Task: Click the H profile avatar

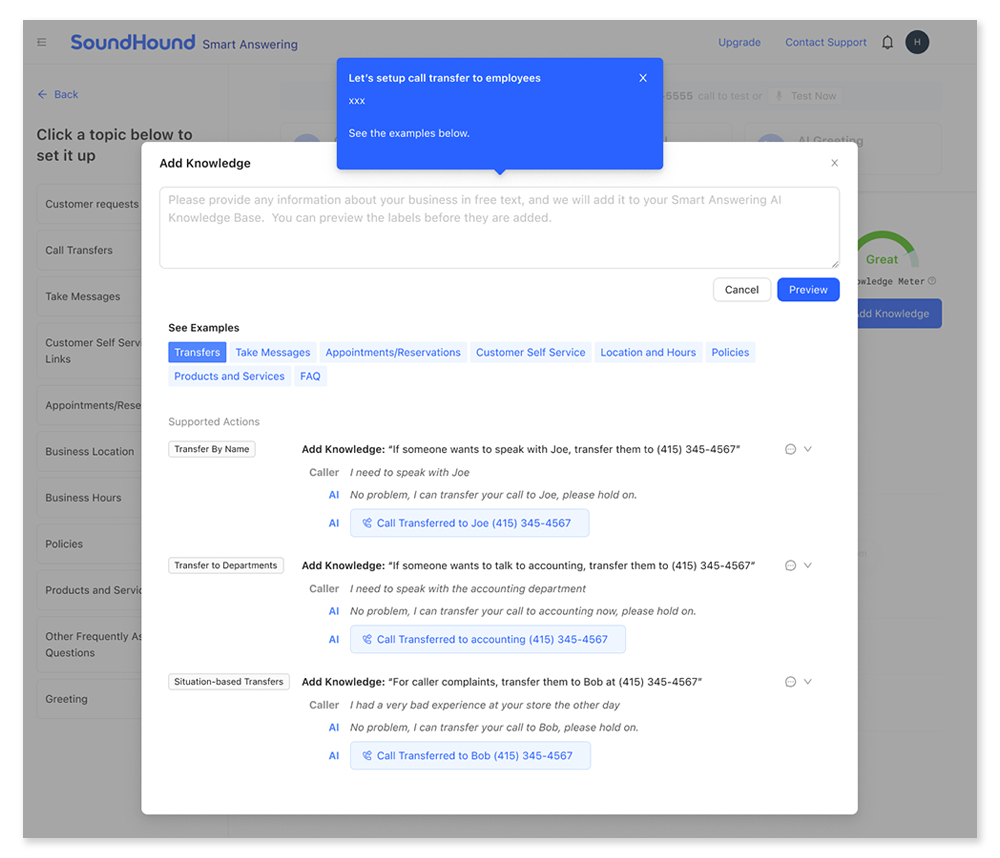Action: (x=917, y=42)
